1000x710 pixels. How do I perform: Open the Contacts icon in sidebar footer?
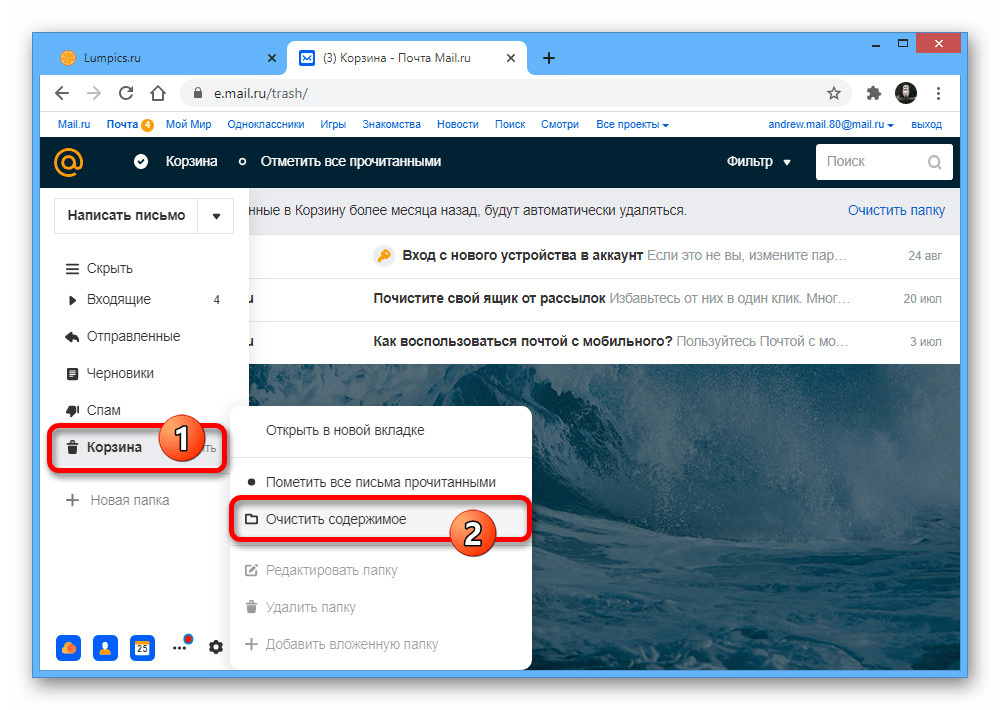105,647
